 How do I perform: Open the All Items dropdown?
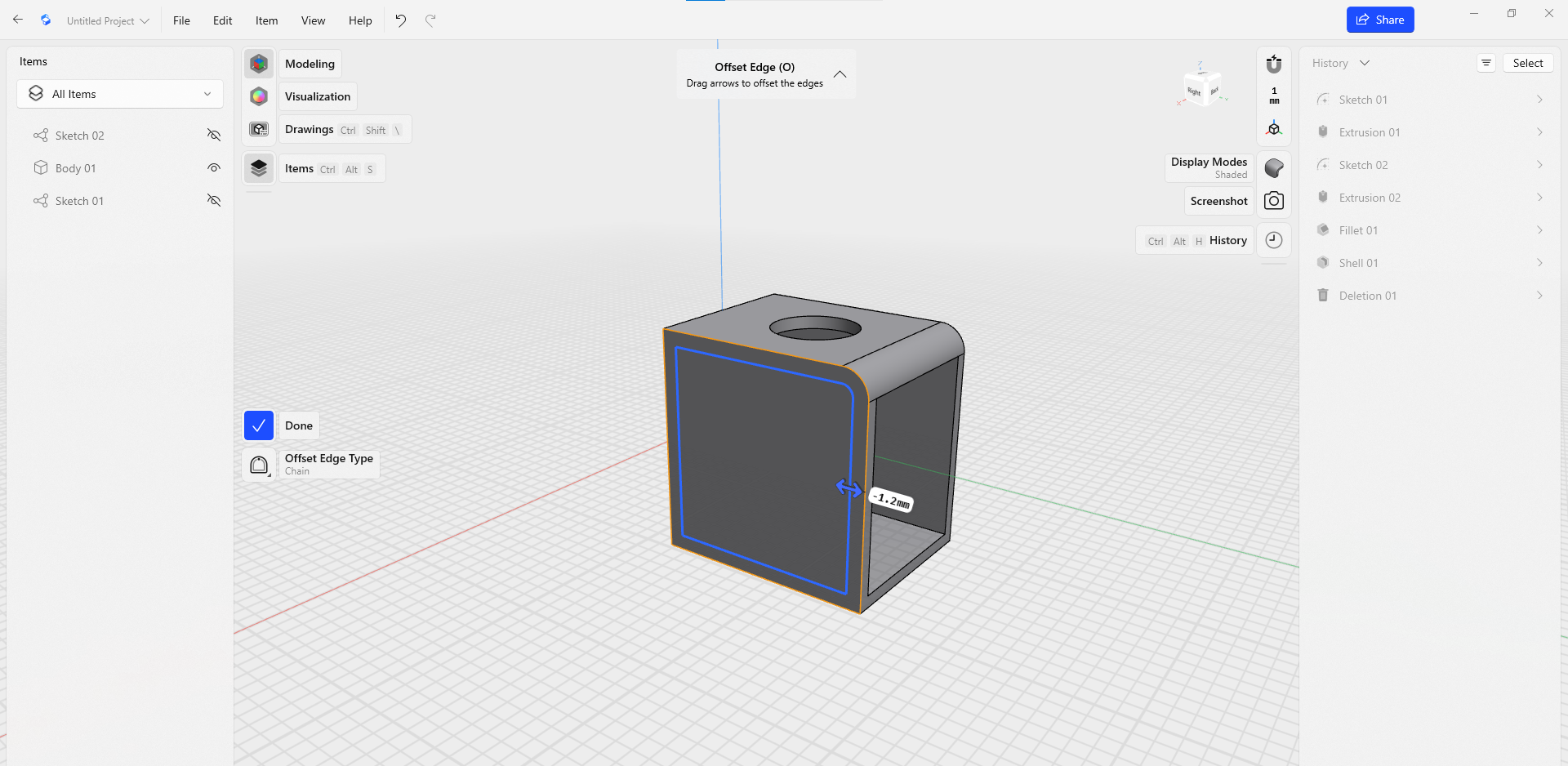120,94
